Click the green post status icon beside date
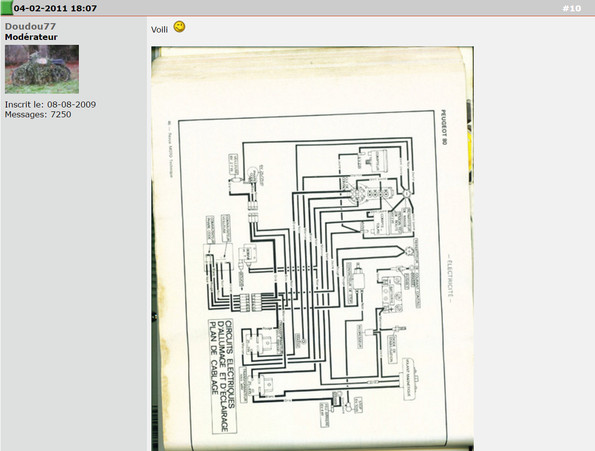 pyautogui.click(x=6, y=8)
